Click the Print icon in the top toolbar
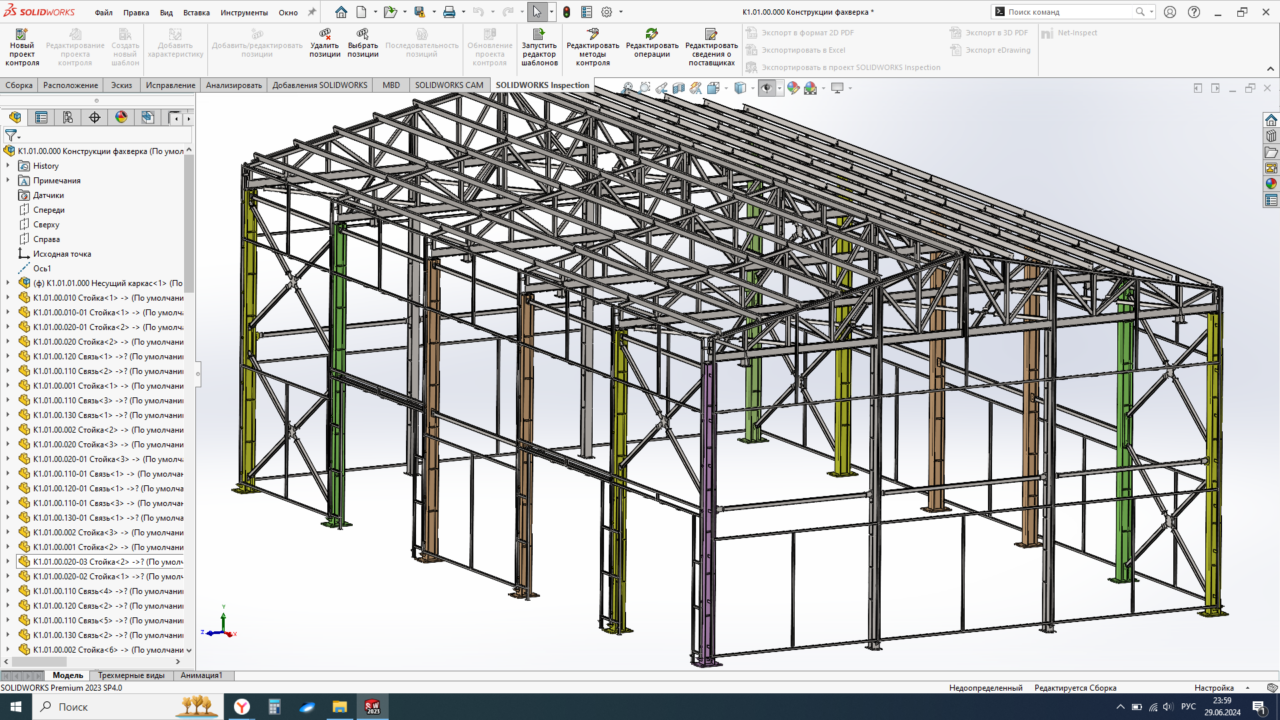Viewport: 1280px width, 720px height. pos(449,12)
